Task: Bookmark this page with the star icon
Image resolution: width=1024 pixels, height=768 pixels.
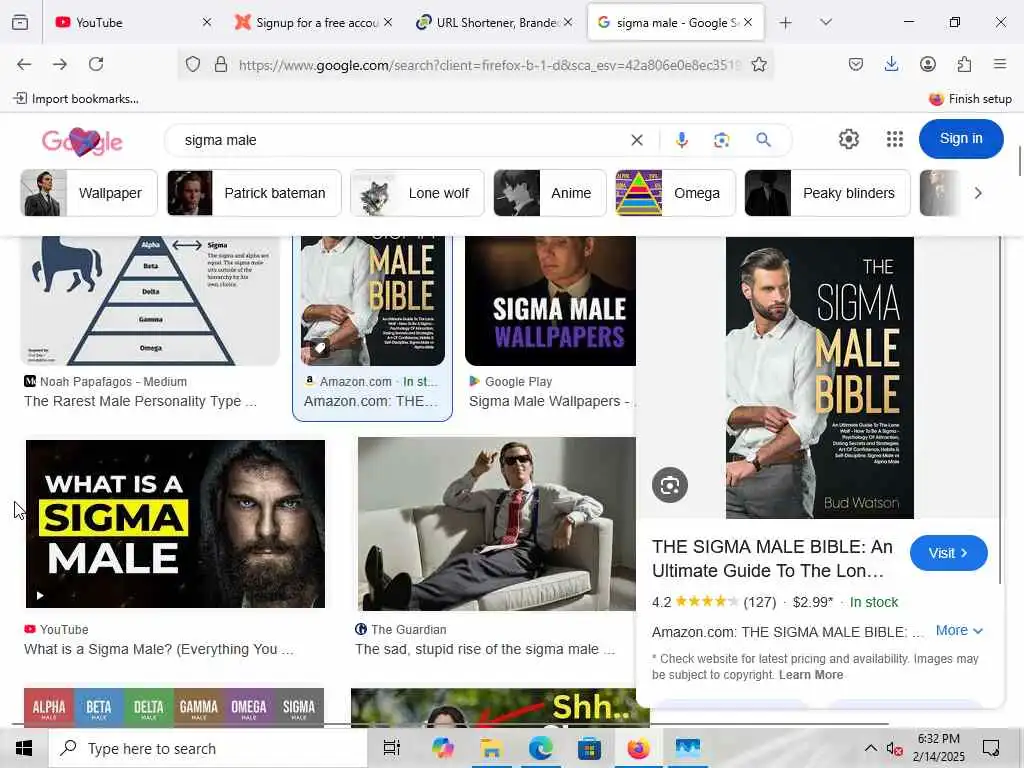Action: (759, 64)
